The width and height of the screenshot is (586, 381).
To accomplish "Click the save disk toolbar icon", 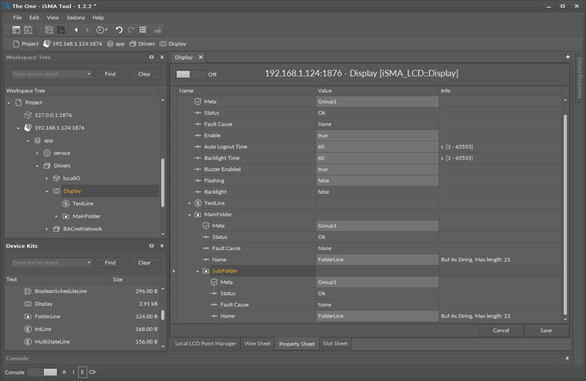I will click(28, 30).
